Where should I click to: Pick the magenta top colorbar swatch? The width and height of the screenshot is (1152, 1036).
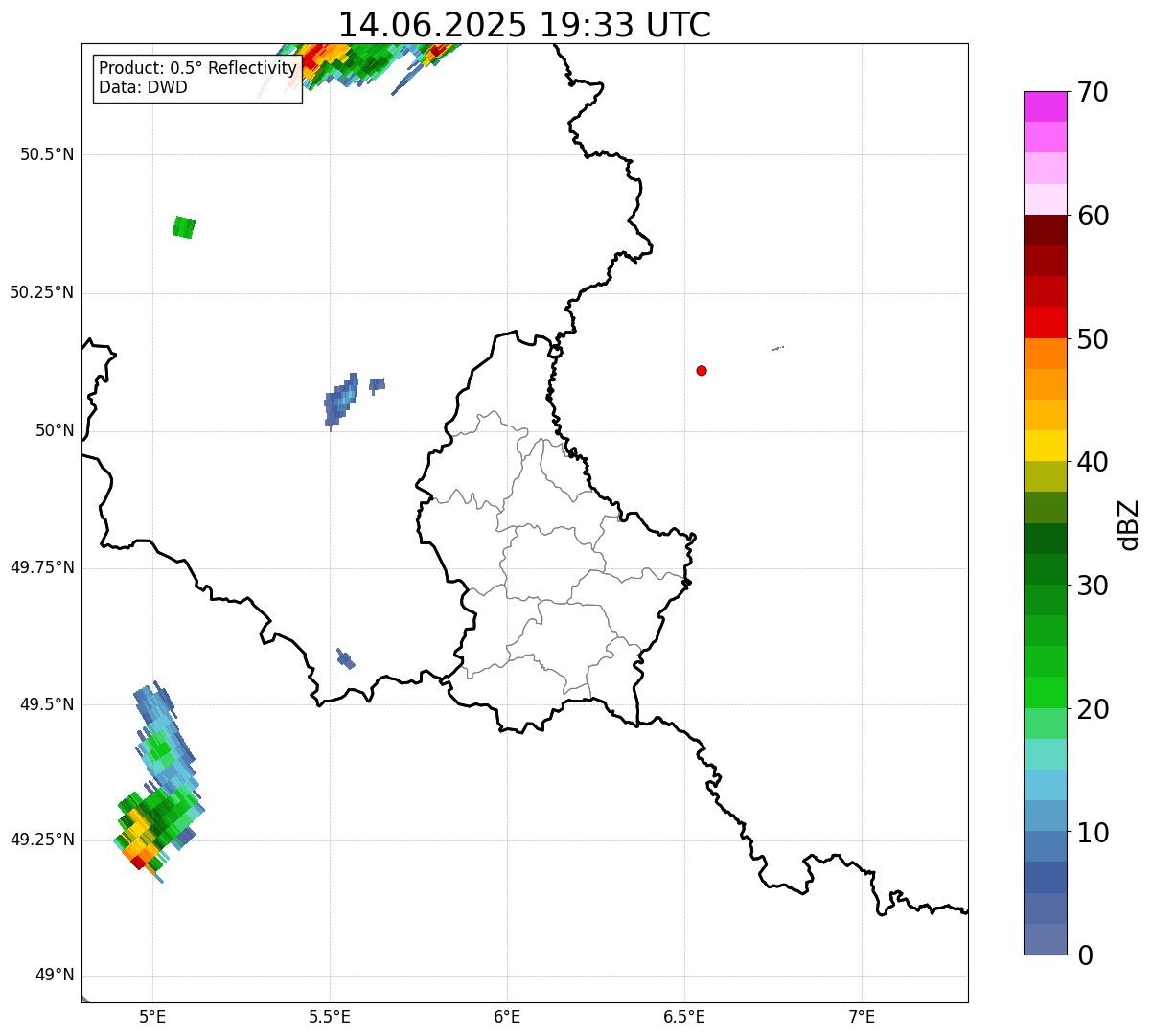pyautogui.click(x=1046, y=106)
